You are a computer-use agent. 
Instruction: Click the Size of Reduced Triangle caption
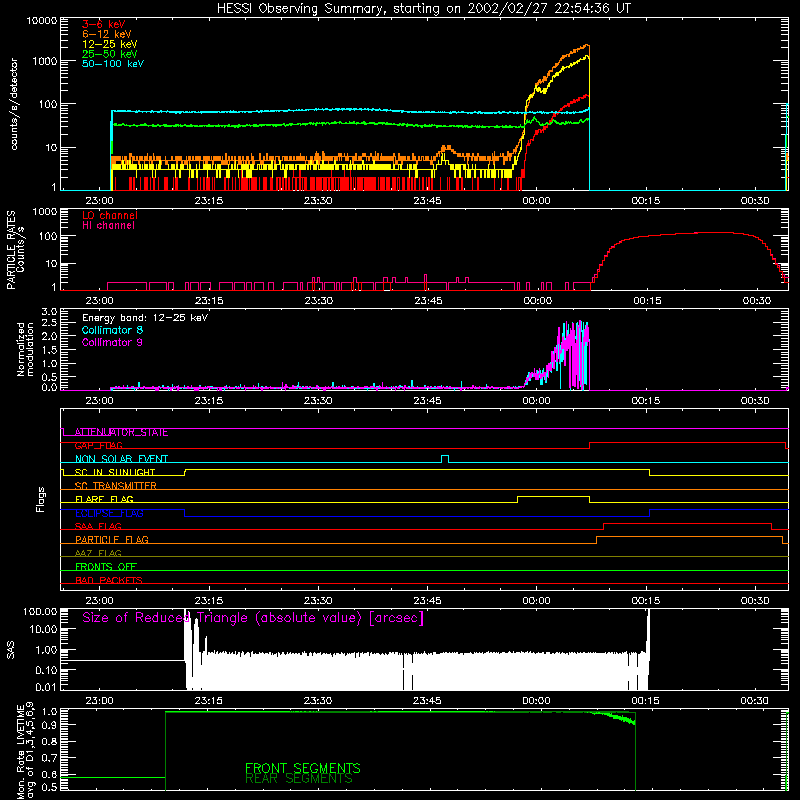tap(253, 618)
